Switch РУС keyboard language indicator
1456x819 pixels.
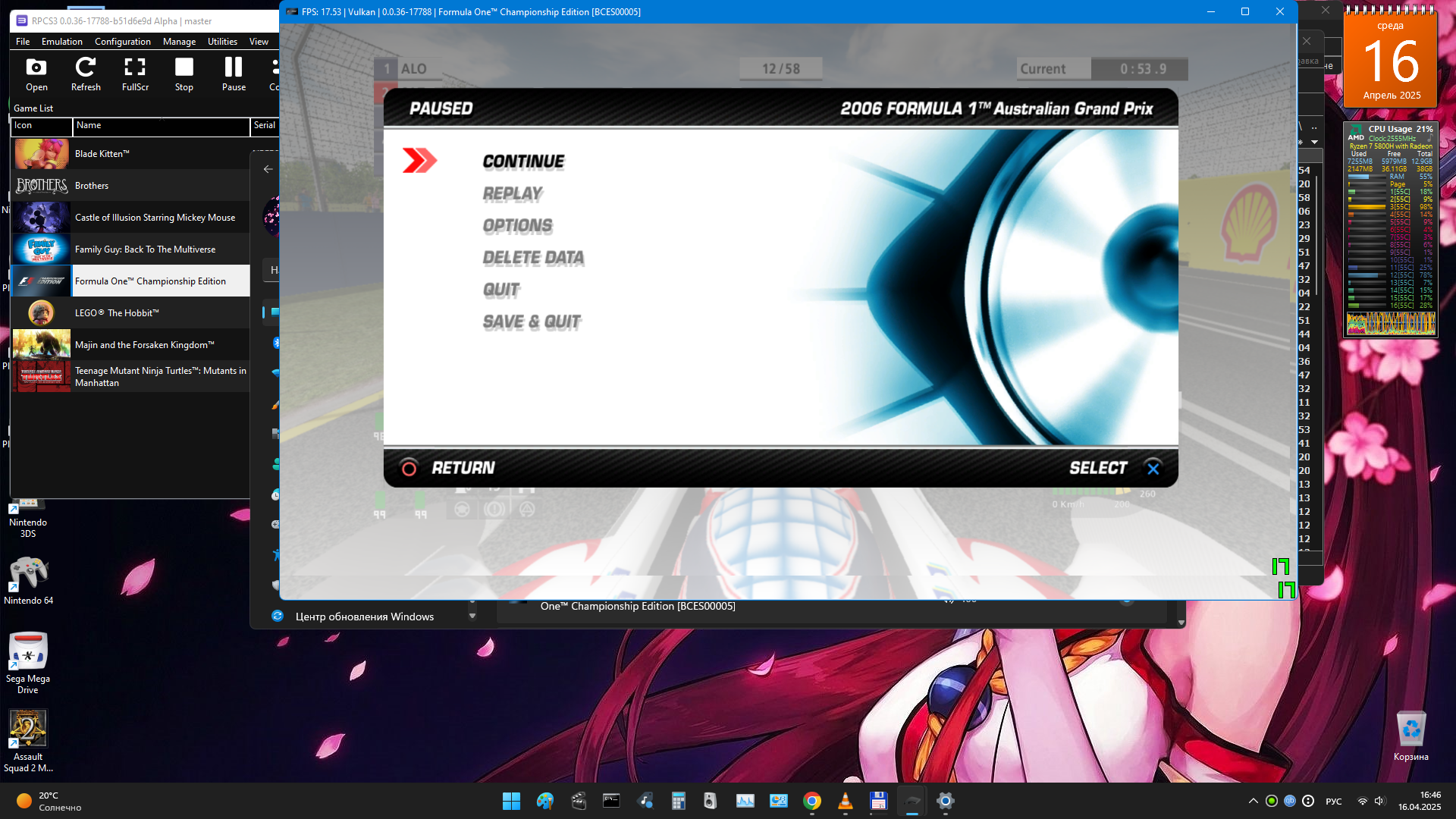(1333, 802)
